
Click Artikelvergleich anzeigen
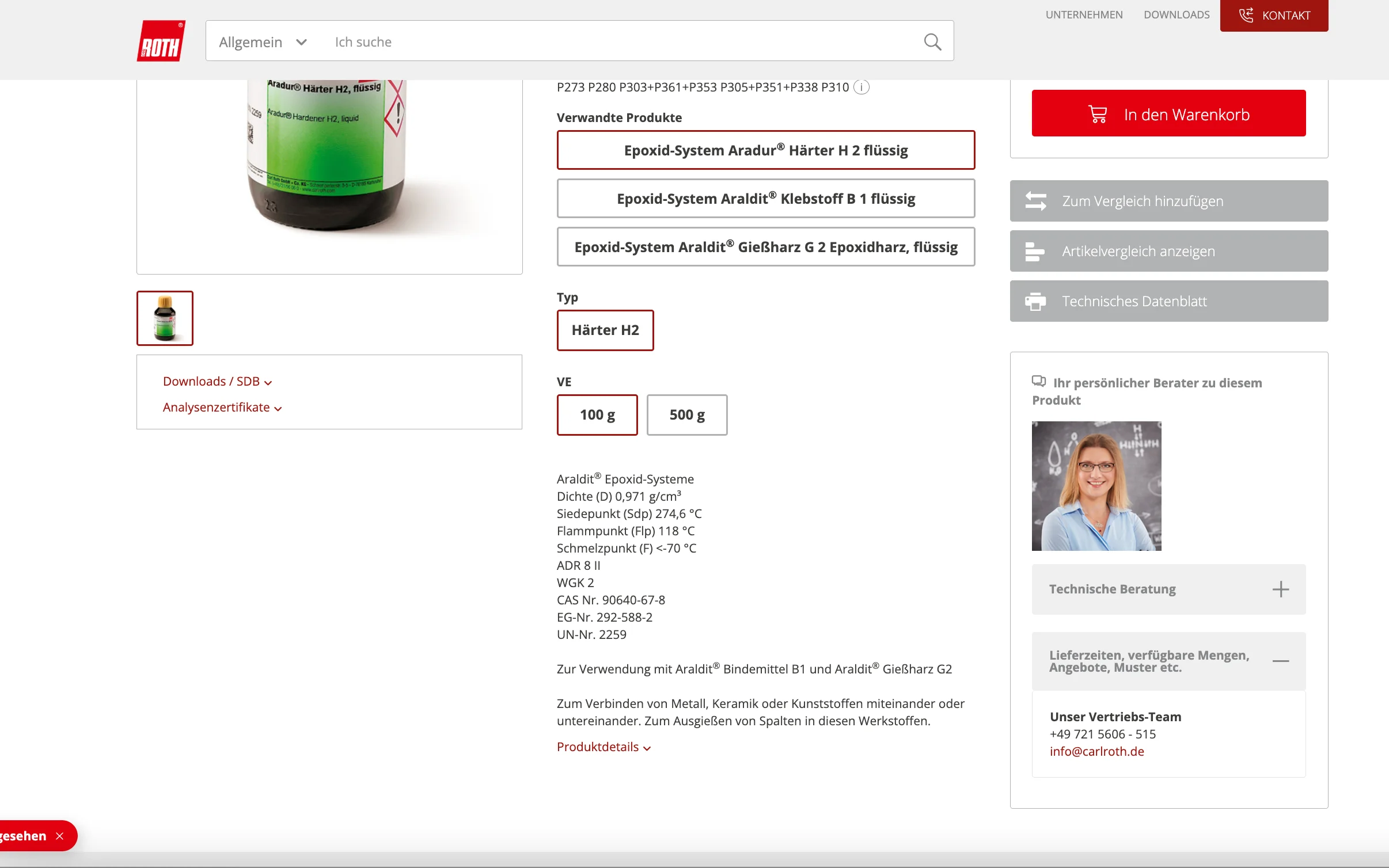pos(1169,251)
